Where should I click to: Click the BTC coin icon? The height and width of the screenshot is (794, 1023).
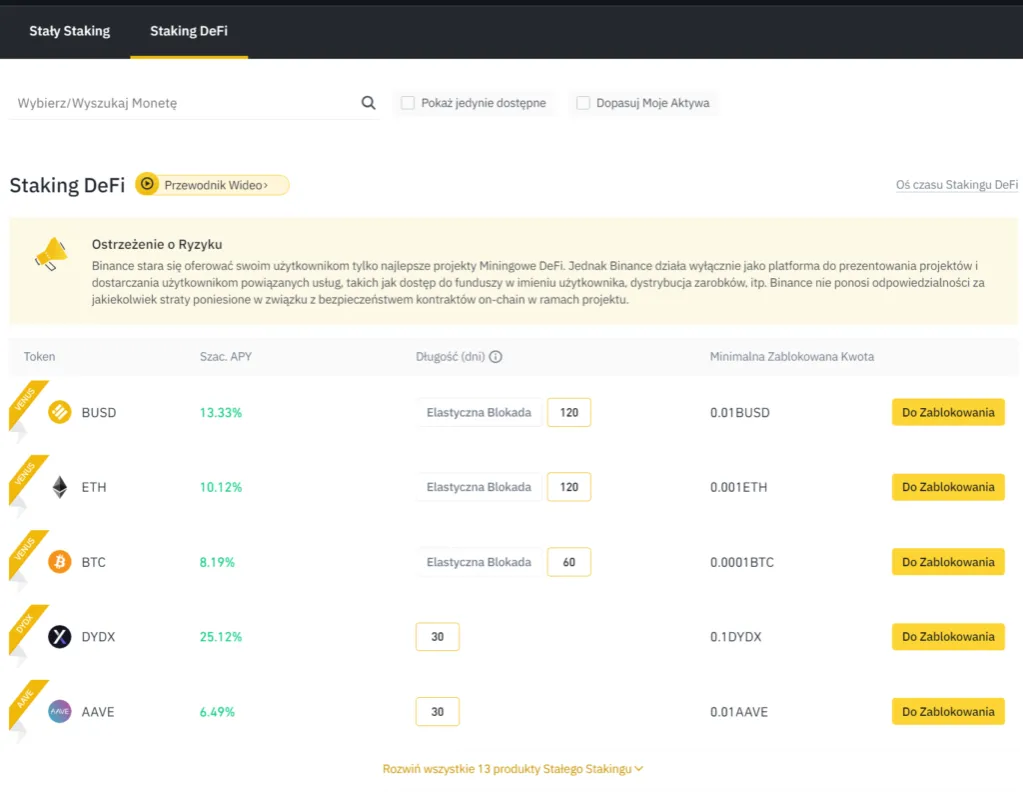[59, 562]
